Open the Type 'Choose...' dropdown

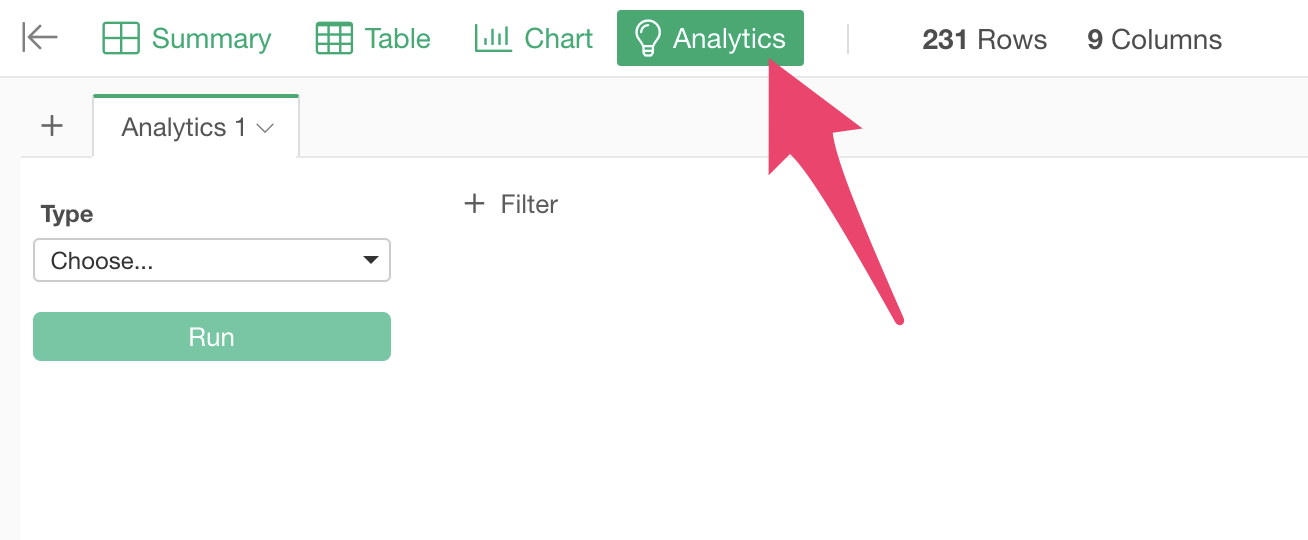tap(200, 261)
